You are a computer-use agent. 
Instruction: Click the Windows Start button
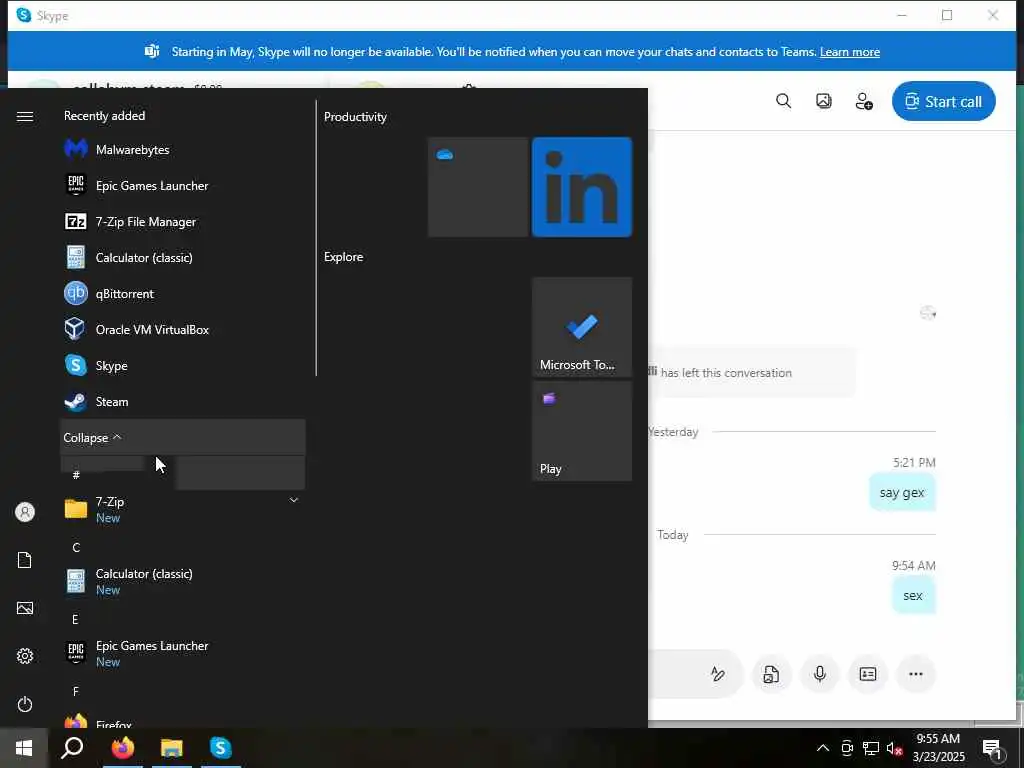(24, 748)
